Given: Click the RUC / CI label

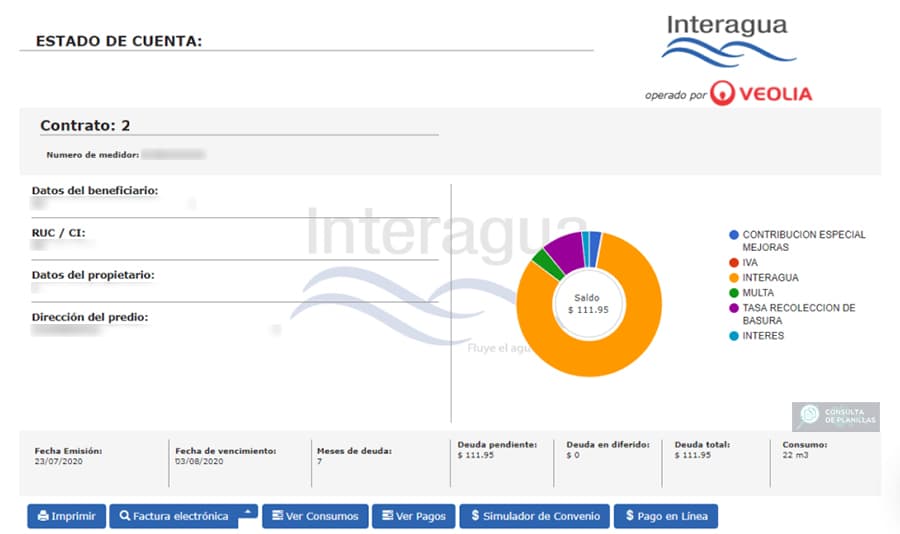Looking at the screenshot, I should [59, 233].
